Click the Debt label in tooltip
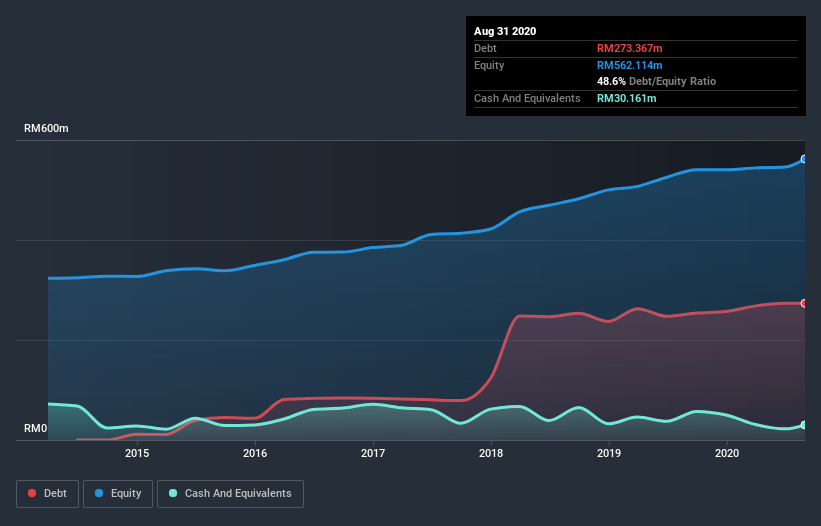Image resolution: width=821 pixels, height=526 pixels. pyautogui.click(x=485, y=48)
